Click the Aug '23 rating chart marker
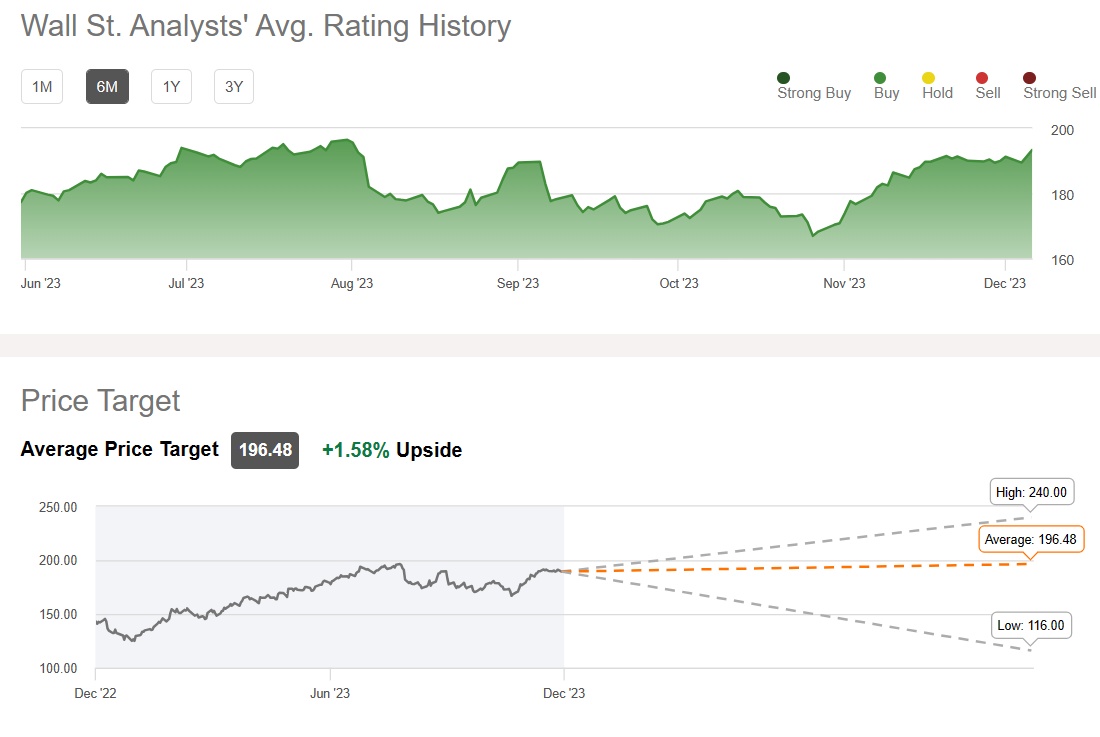This screenshot has width=1100, height=737. (x=352, y=284)
